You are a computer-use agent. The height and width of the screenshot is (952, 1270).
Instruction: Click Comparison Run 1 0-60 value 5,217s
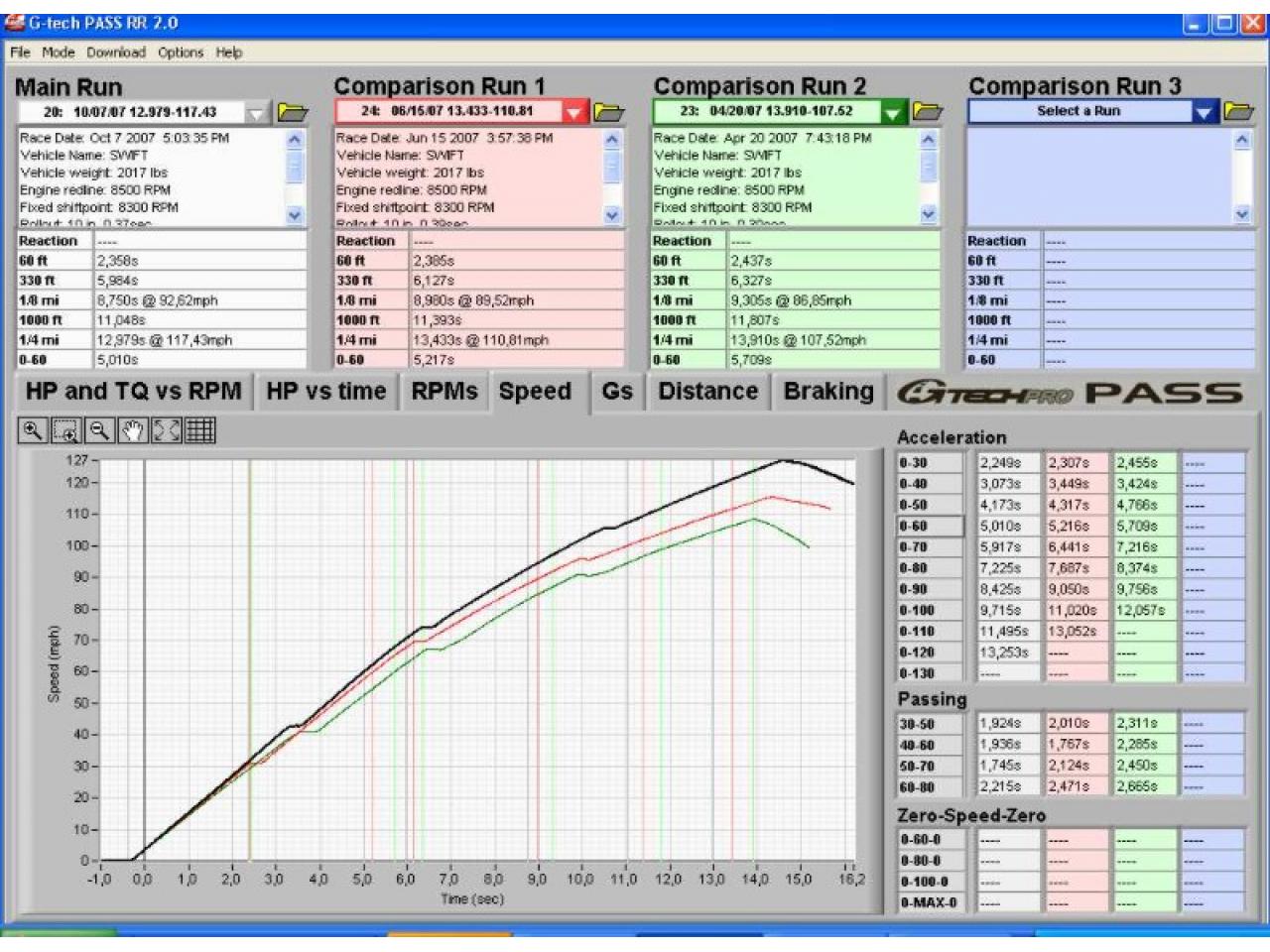coord(518,360)
